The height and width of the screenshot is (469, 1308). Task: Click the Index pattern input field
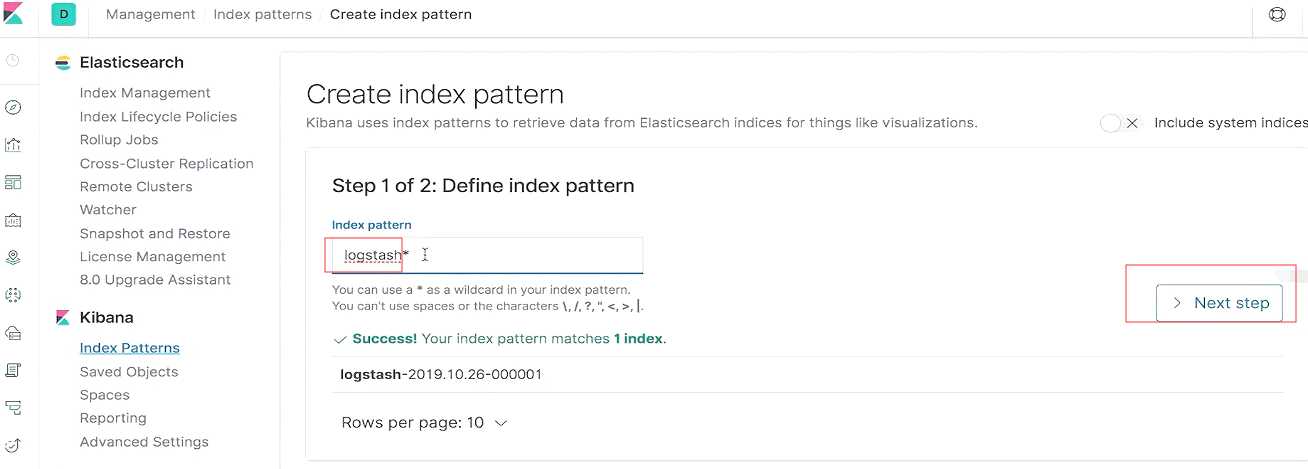pyautogui.click(x=487, y=255)
